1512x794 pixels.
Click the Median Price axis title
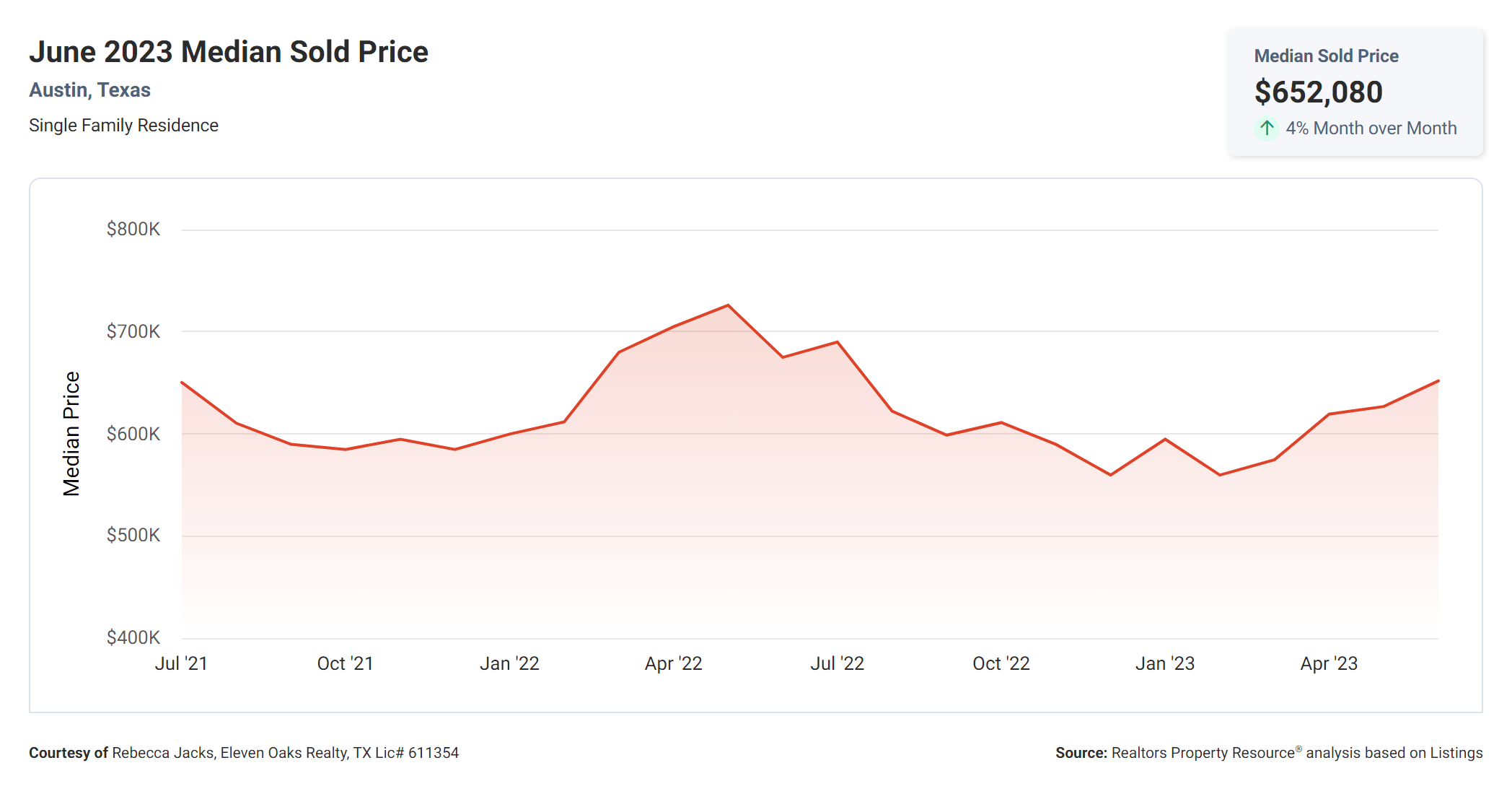pos(71,434)
